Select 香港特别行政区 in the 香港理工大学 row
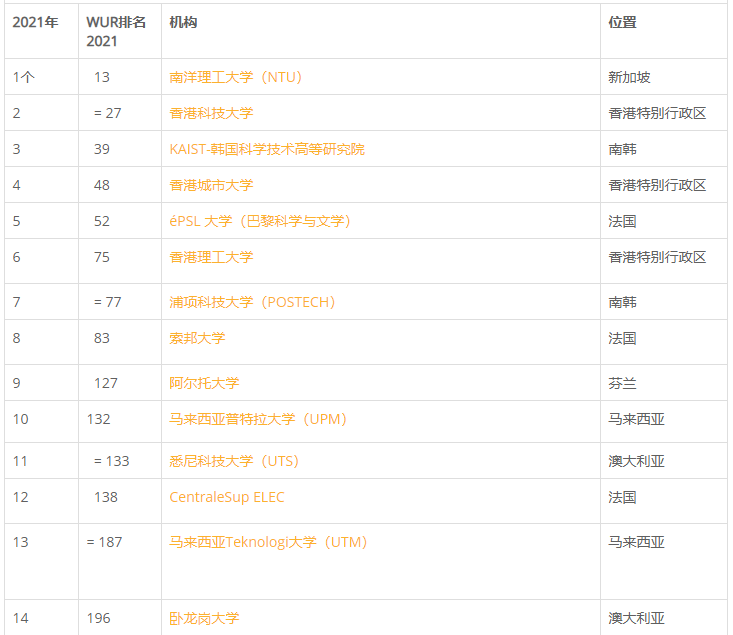The width and height of the screenshot is (733, 635). (657, 257)
